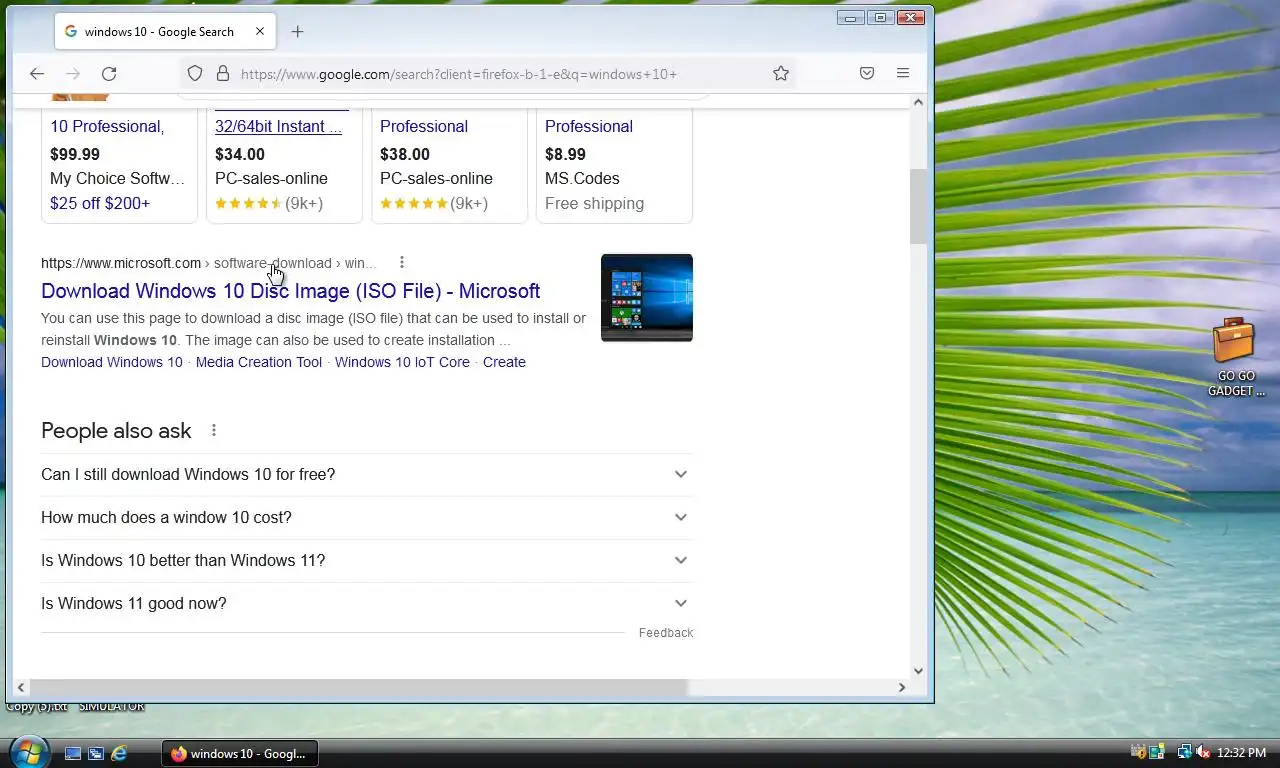Follow the Download Windows 10 sitelink

click(112, 362)
